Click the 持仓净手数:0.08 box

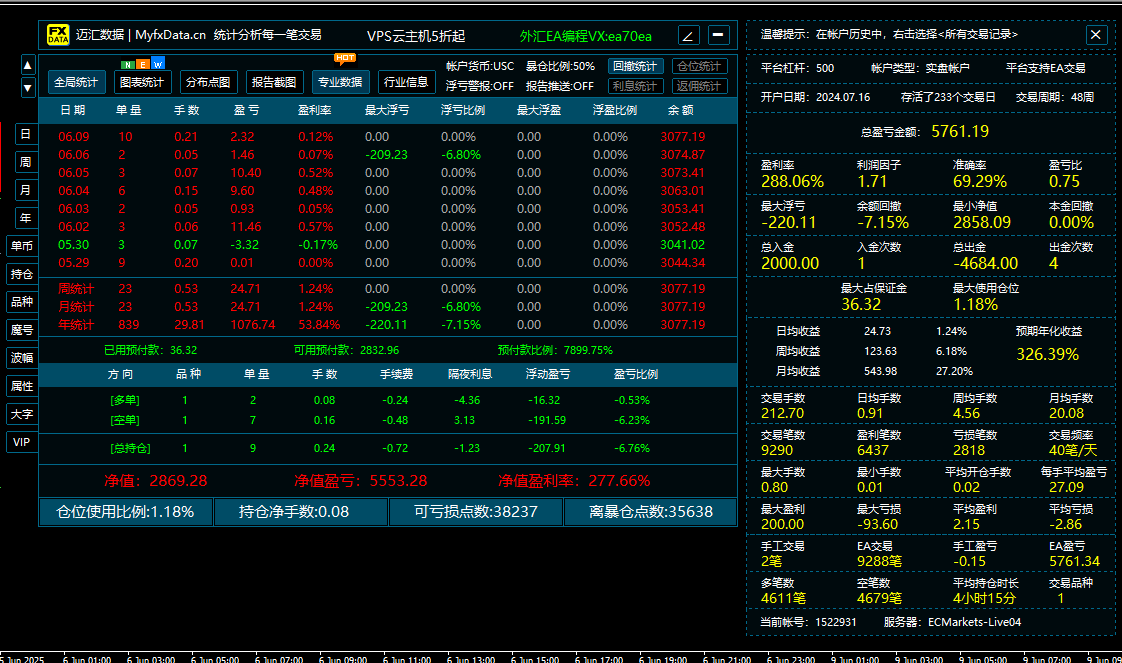pos(301,512)
